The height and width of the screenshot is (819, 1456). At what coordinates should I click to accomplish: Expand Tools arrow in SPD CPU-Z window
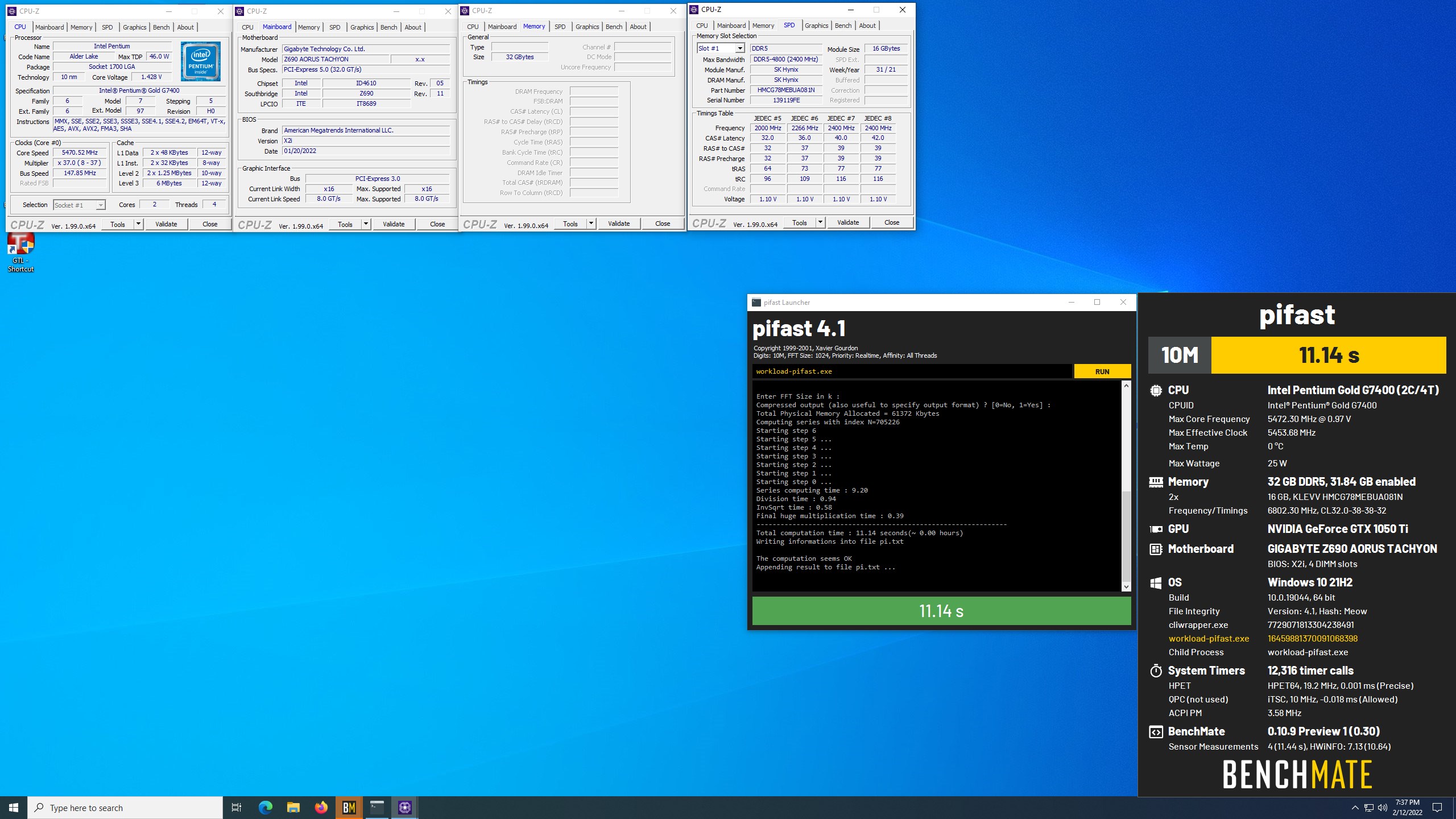(x=820, y=222)
